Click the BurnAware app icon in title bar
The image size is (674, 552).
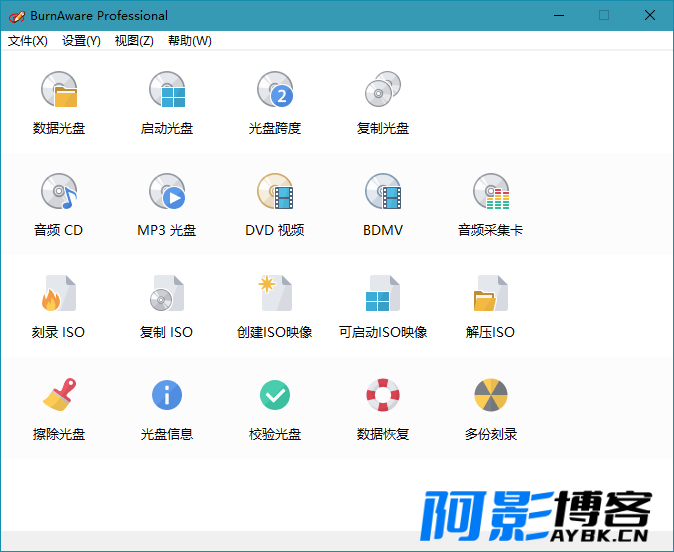click(17, 16)
